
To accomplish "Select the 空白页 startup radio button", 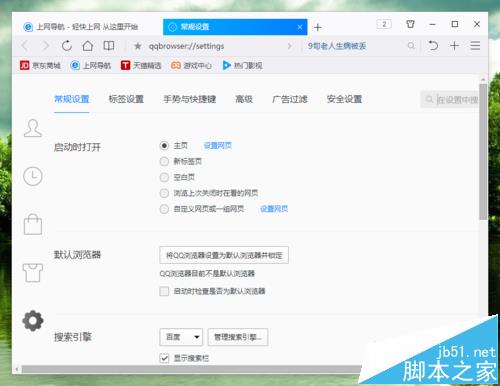I will pos(164,177).
